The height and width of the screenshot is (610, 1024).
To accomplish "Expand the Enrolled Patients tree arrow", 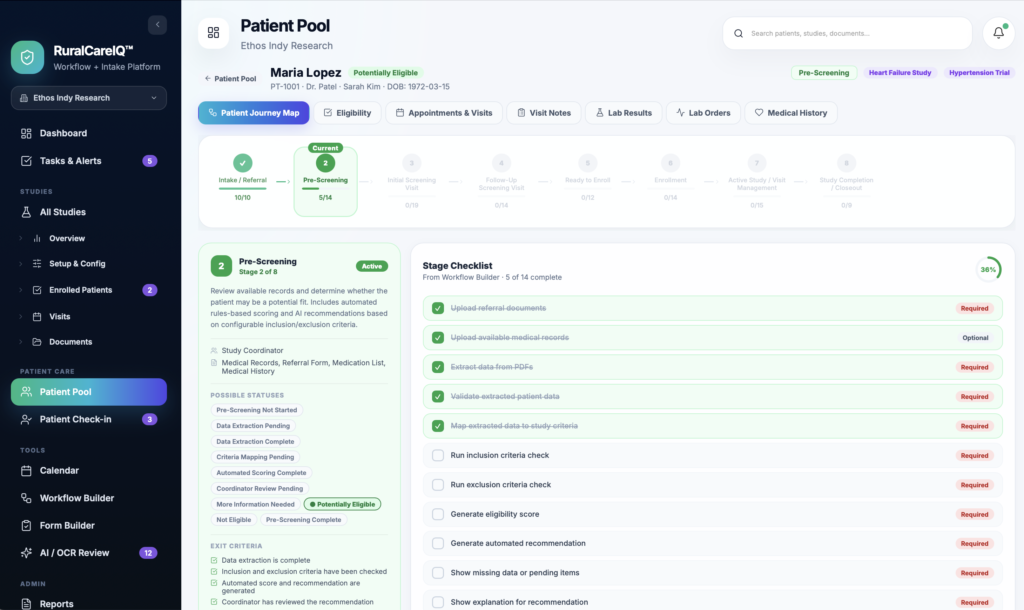I will [21, 290].
